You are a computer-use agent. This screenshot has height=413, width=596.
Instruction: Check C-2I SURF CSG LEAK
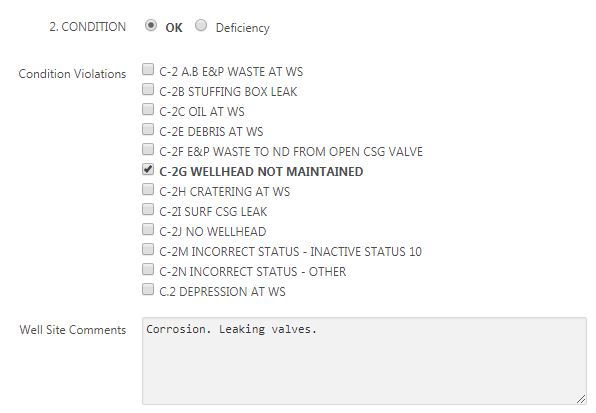pyautogui.click(x=148, y=209)
